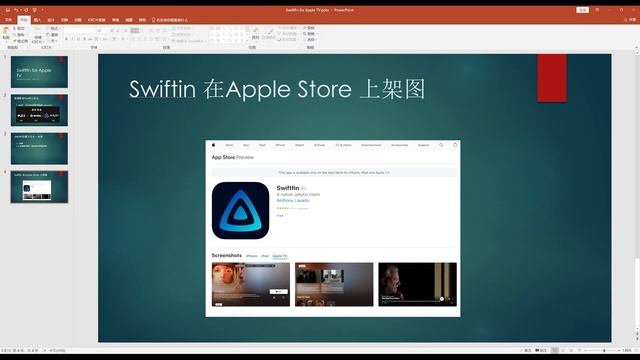The height and width of the screenshot is (360, 640).
Task: Switch to the Review (审阅) tab
Action: [x=116, y=20]
